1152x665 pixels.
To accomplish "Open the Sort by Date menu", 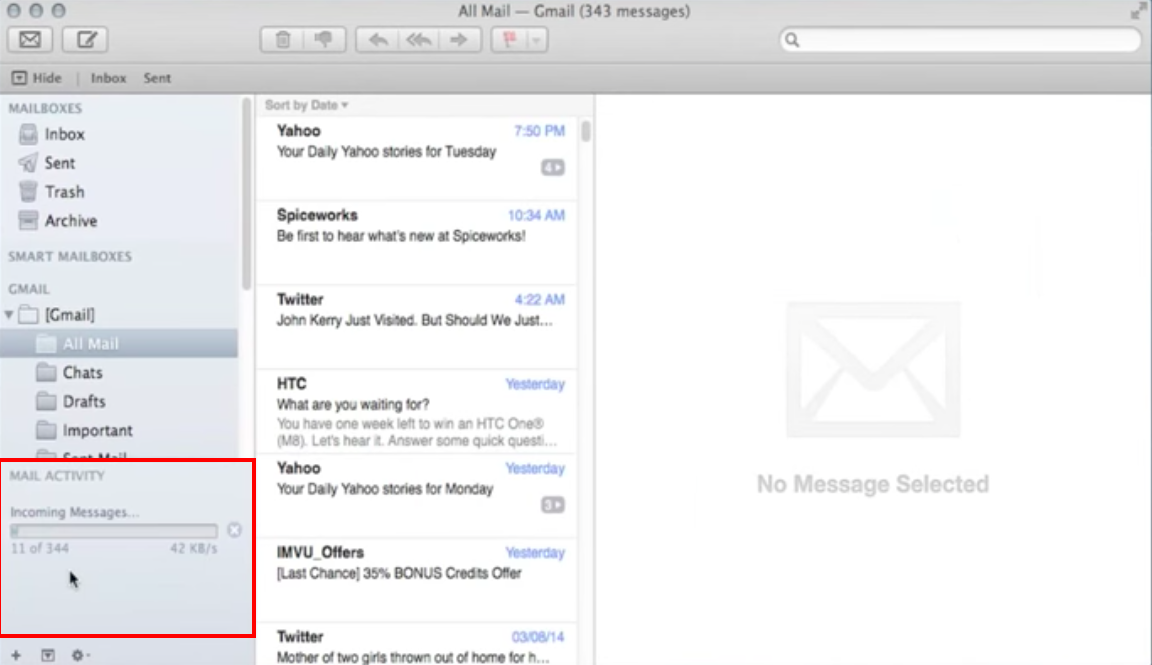I will click(306, 105).
